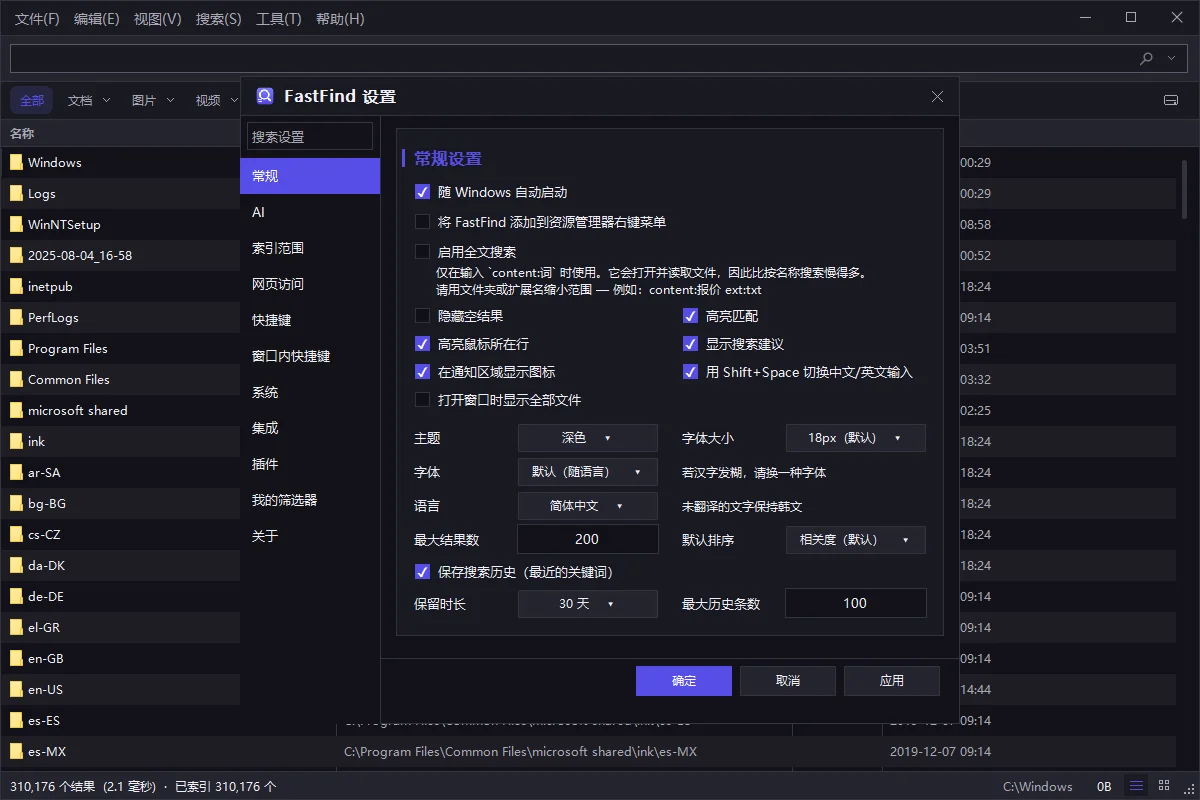Click the el-GR folder icon
1200x800 pixels.
[x=16, y=627]
